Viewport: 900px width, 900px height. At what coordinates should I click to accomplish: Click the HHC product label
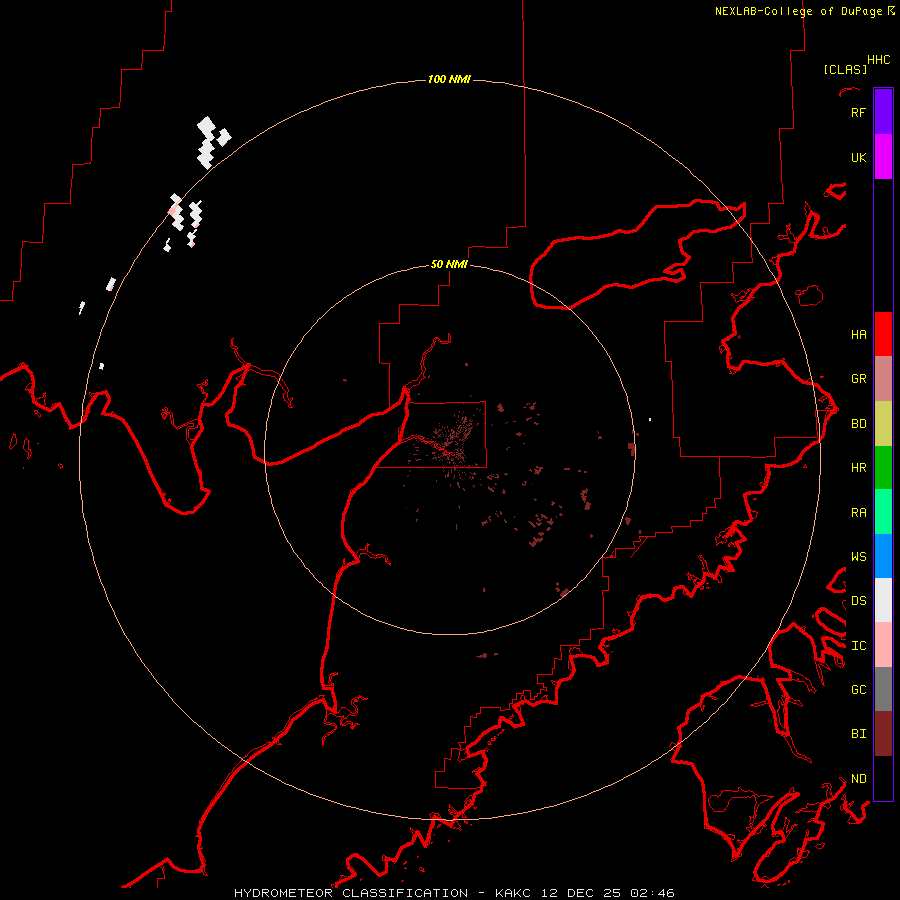878,60
